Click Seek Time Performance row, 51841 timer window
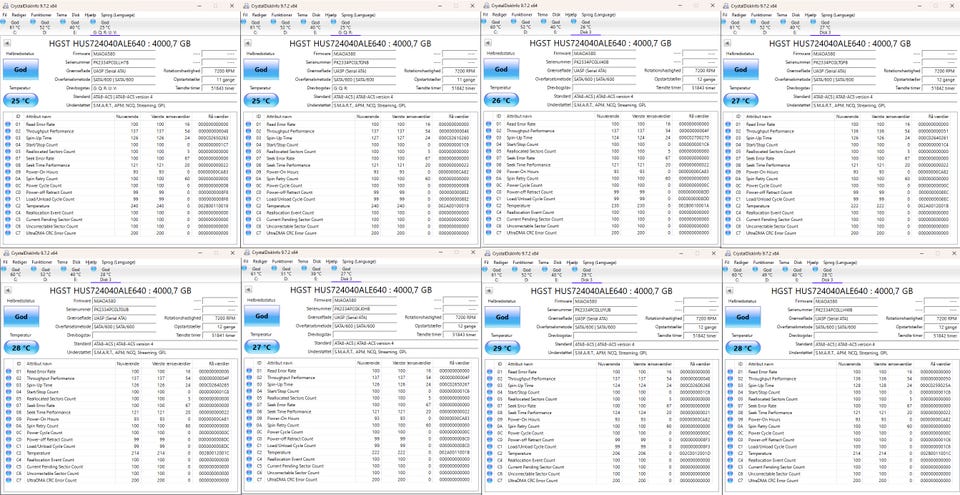 [x=119, y=412]
